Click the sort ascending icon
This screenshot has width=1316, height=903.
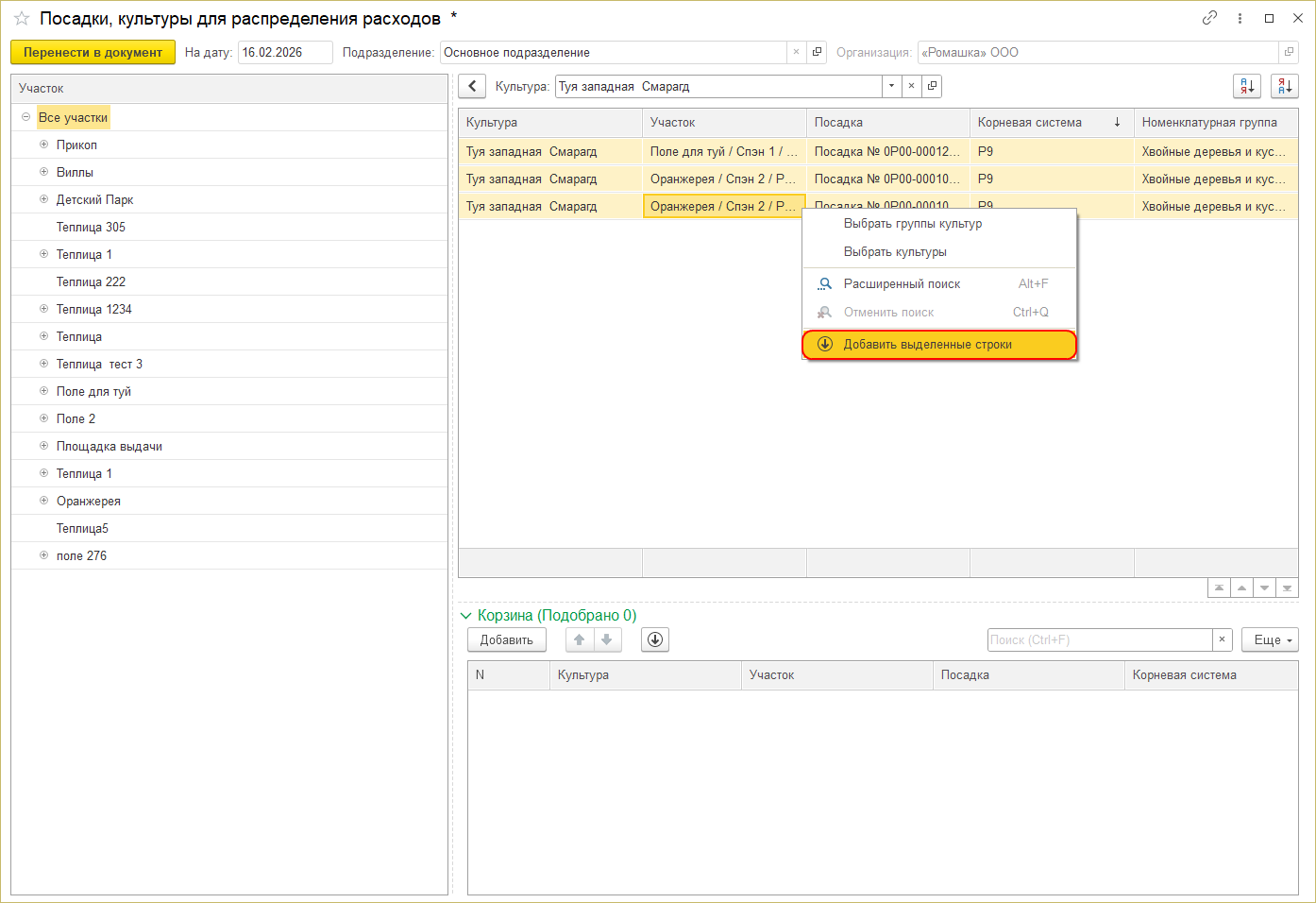coord(1247,86)
